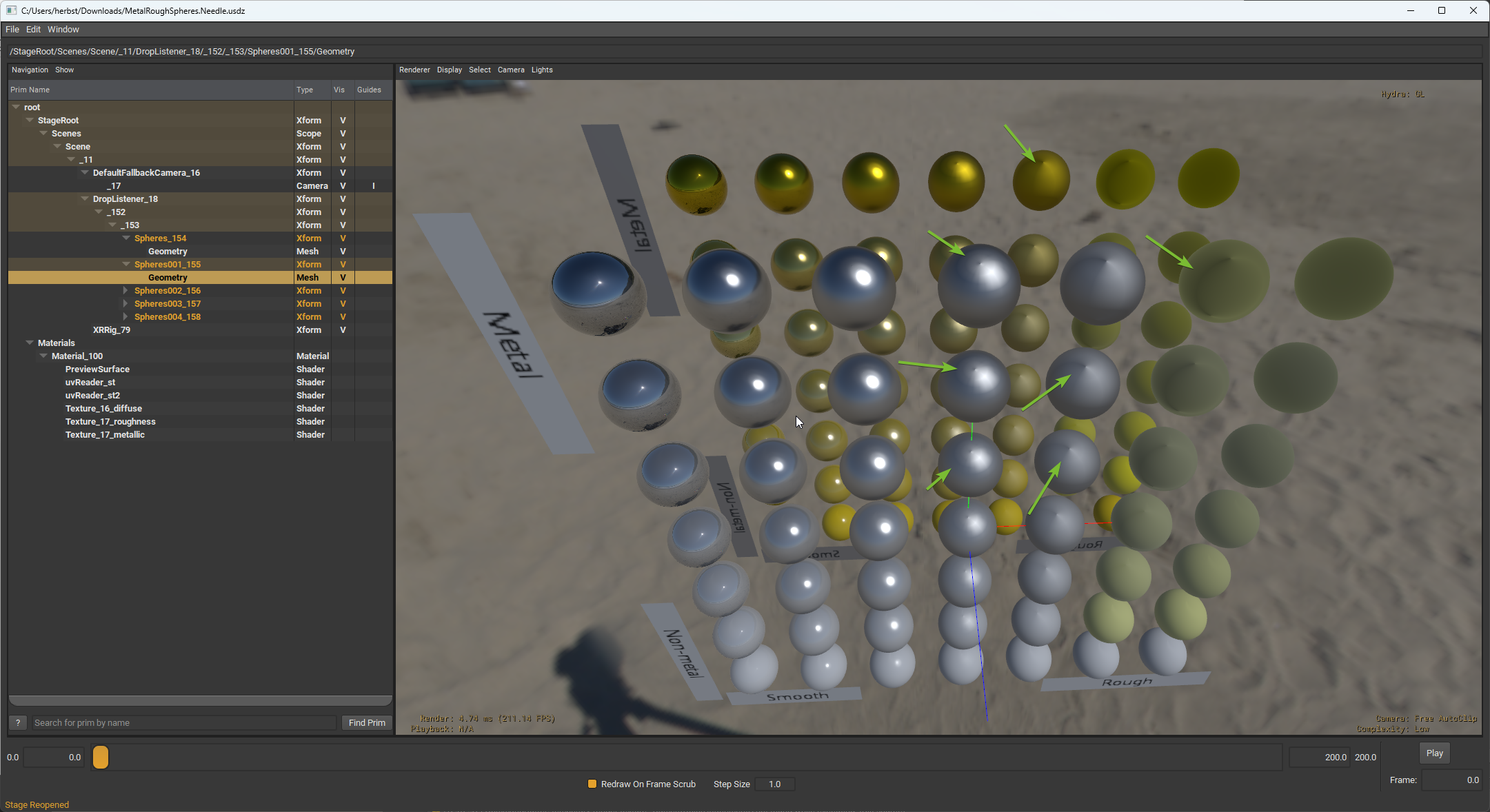The image size is (1490, 812).
Task: Open the Camera menu above the viewport
Action: 510,70
